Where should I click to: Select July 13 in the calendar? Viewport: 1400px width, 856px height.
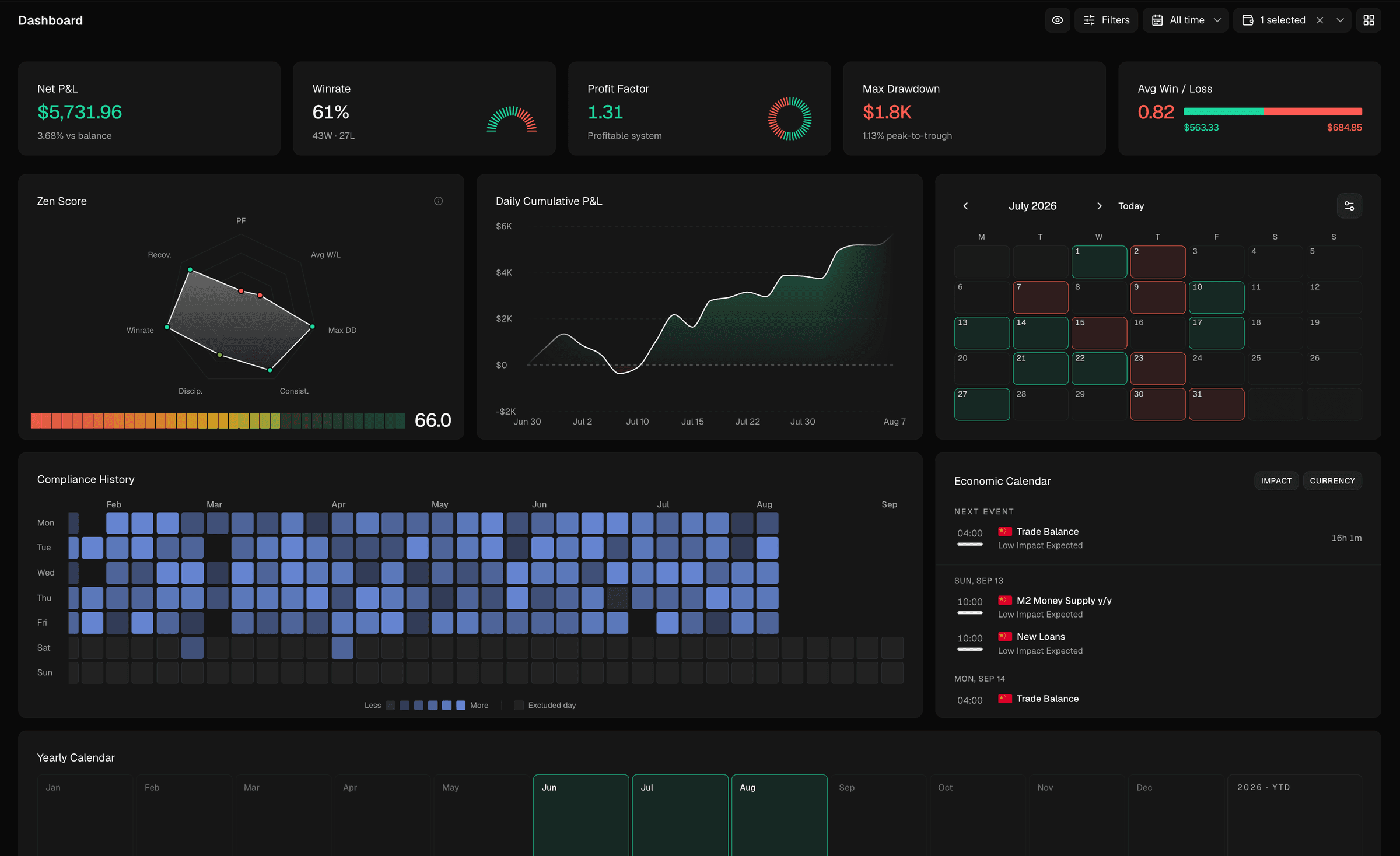coord(982,333)
